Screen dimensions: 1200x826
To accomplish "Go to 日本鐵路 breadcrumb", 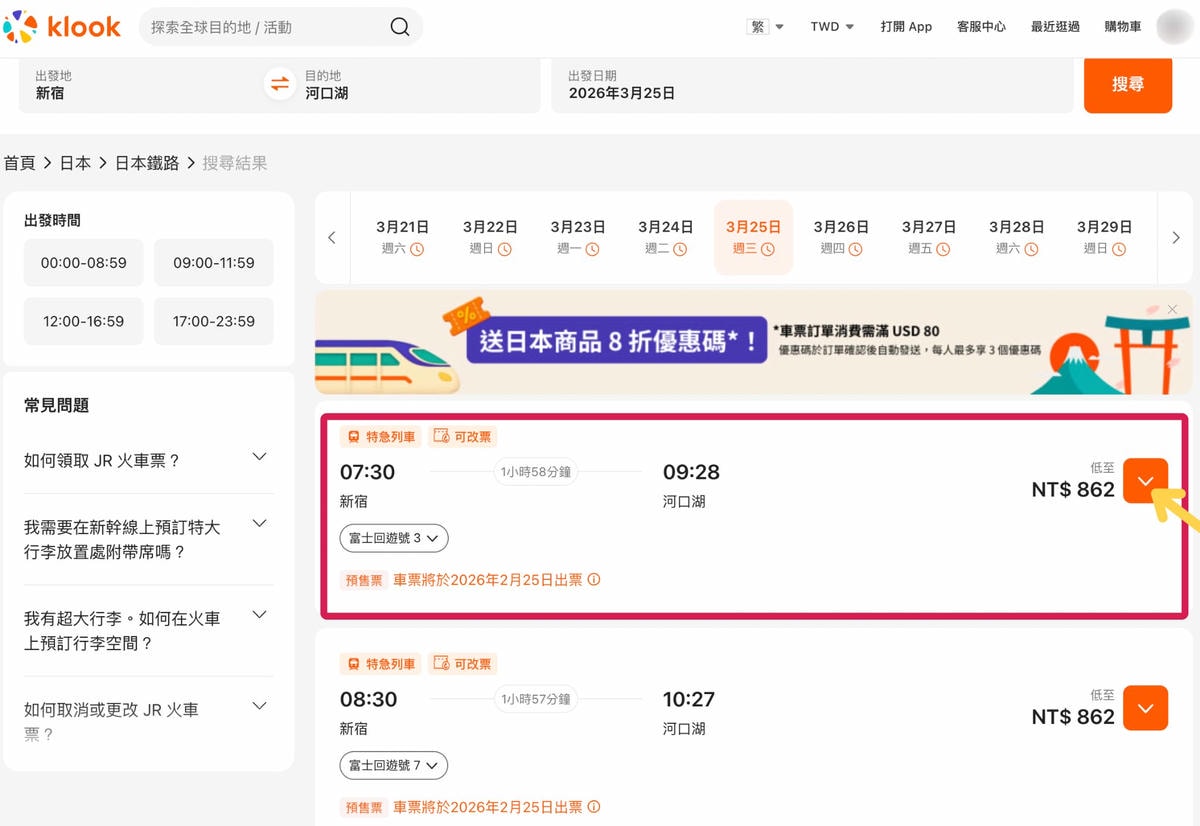I will 147,163.
